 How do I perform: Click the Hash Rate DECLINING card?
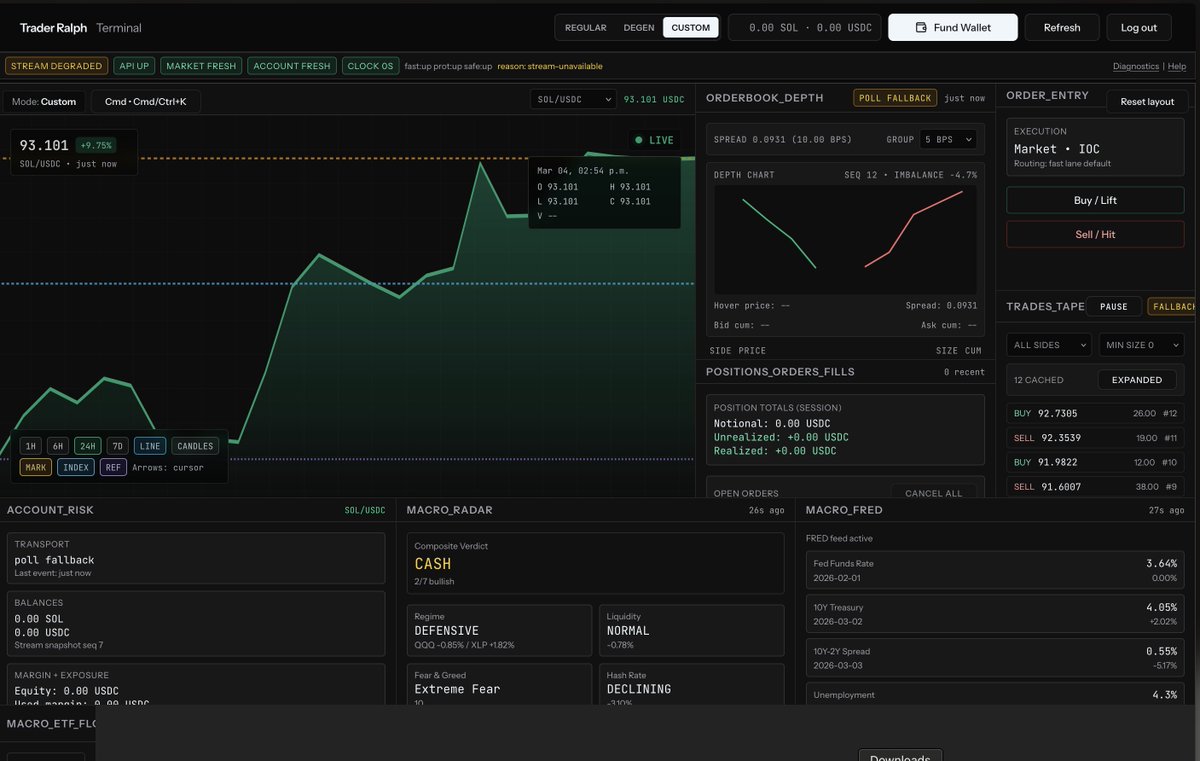(x=692, y=684)
